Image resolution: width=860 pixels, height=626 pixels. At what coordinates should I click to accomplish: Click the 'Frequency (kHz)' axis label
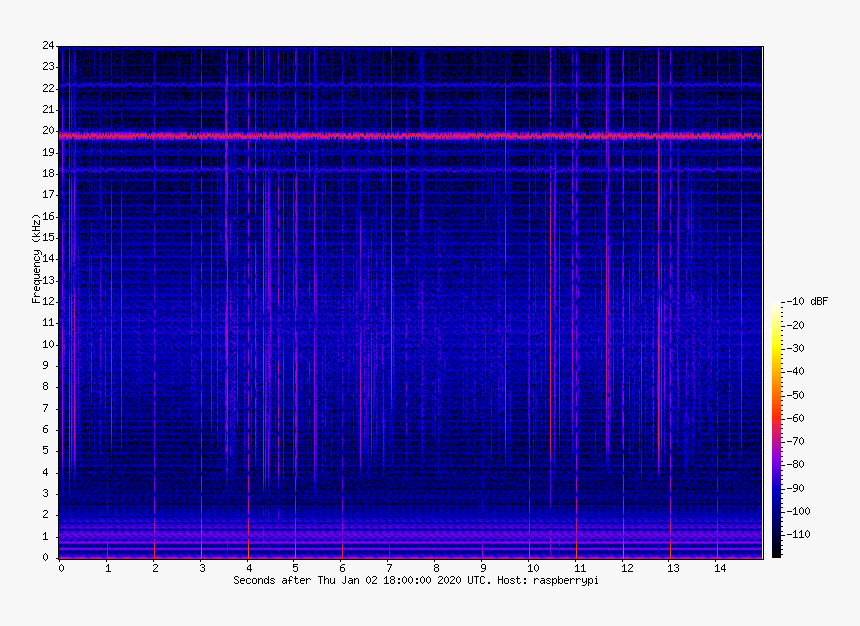coord(36,258)
